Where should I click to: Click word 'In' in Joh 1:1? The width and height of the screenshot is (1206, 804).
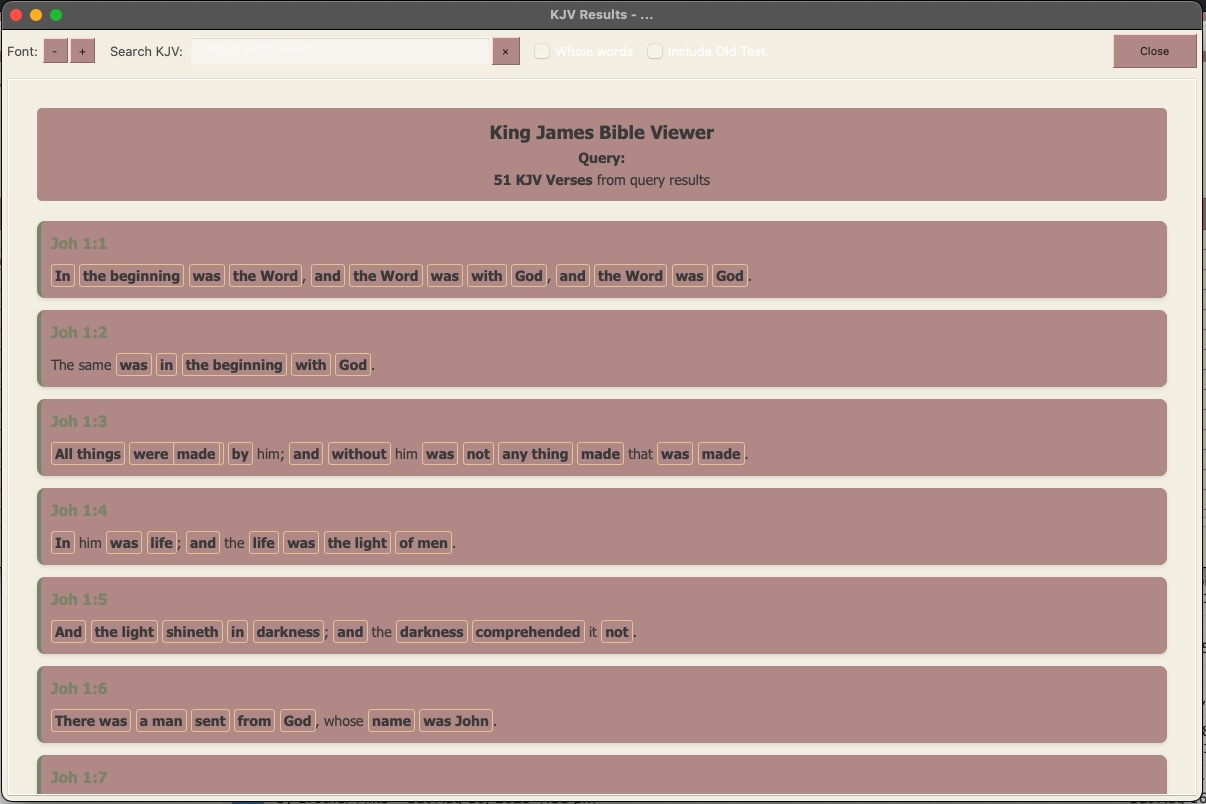(x=63, y=276)
